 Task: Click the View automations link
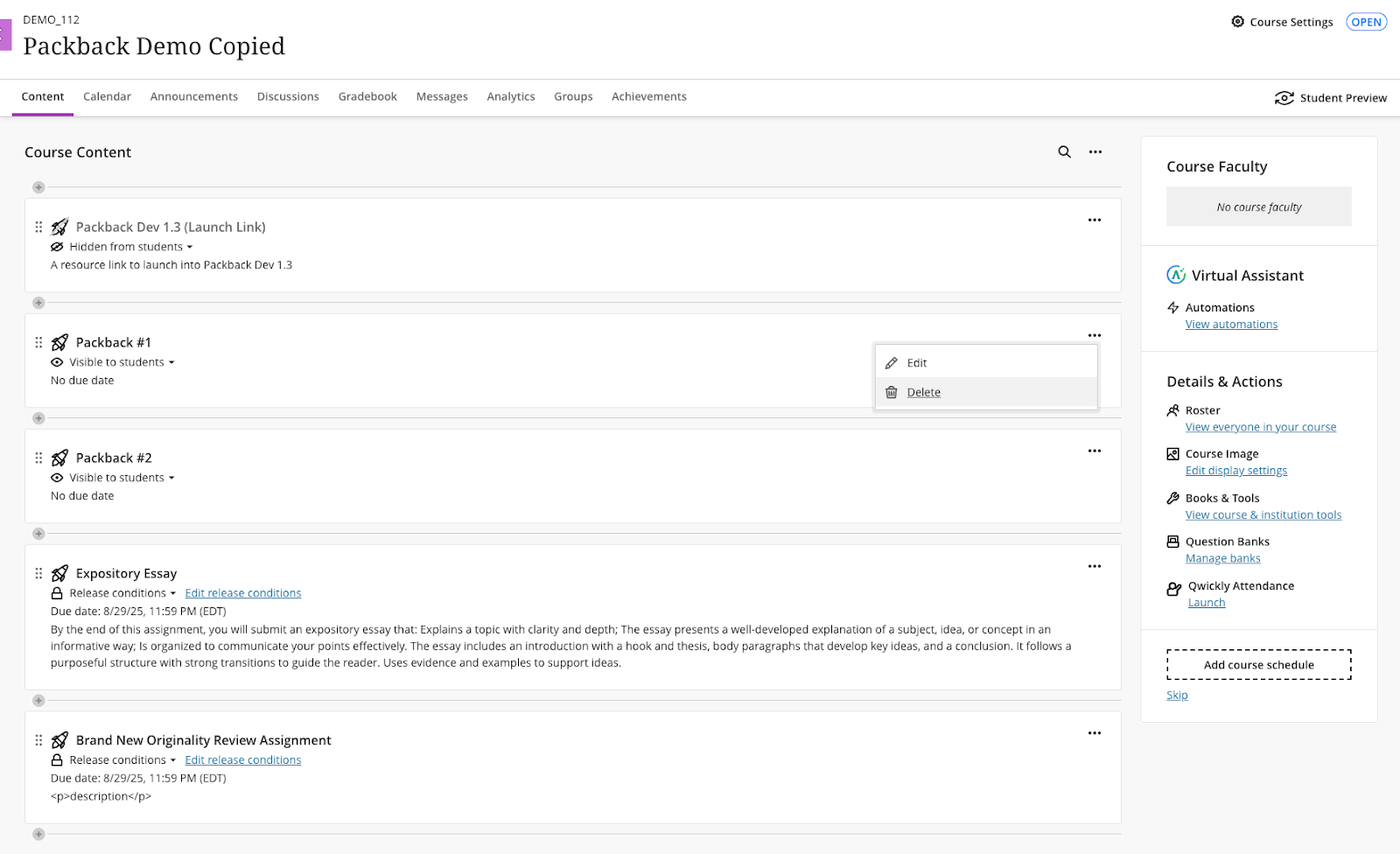pos(1231,325)
